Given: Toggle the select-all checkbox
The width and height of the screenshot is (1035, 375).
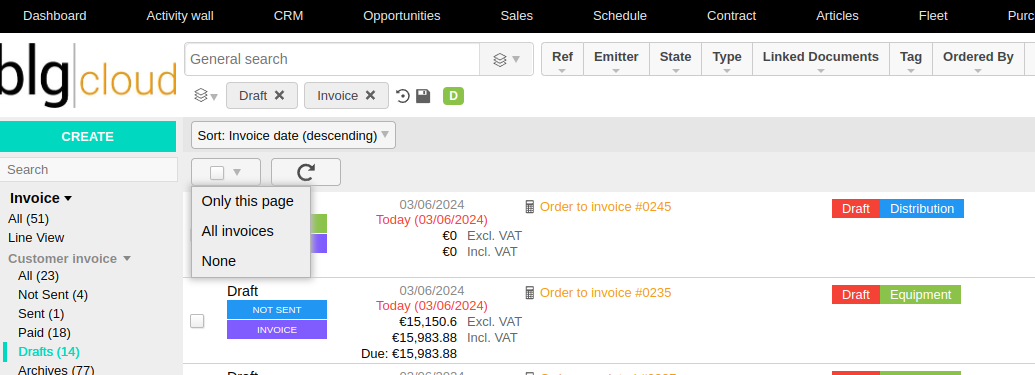Looking at the screenshot, I should [217, 172].
